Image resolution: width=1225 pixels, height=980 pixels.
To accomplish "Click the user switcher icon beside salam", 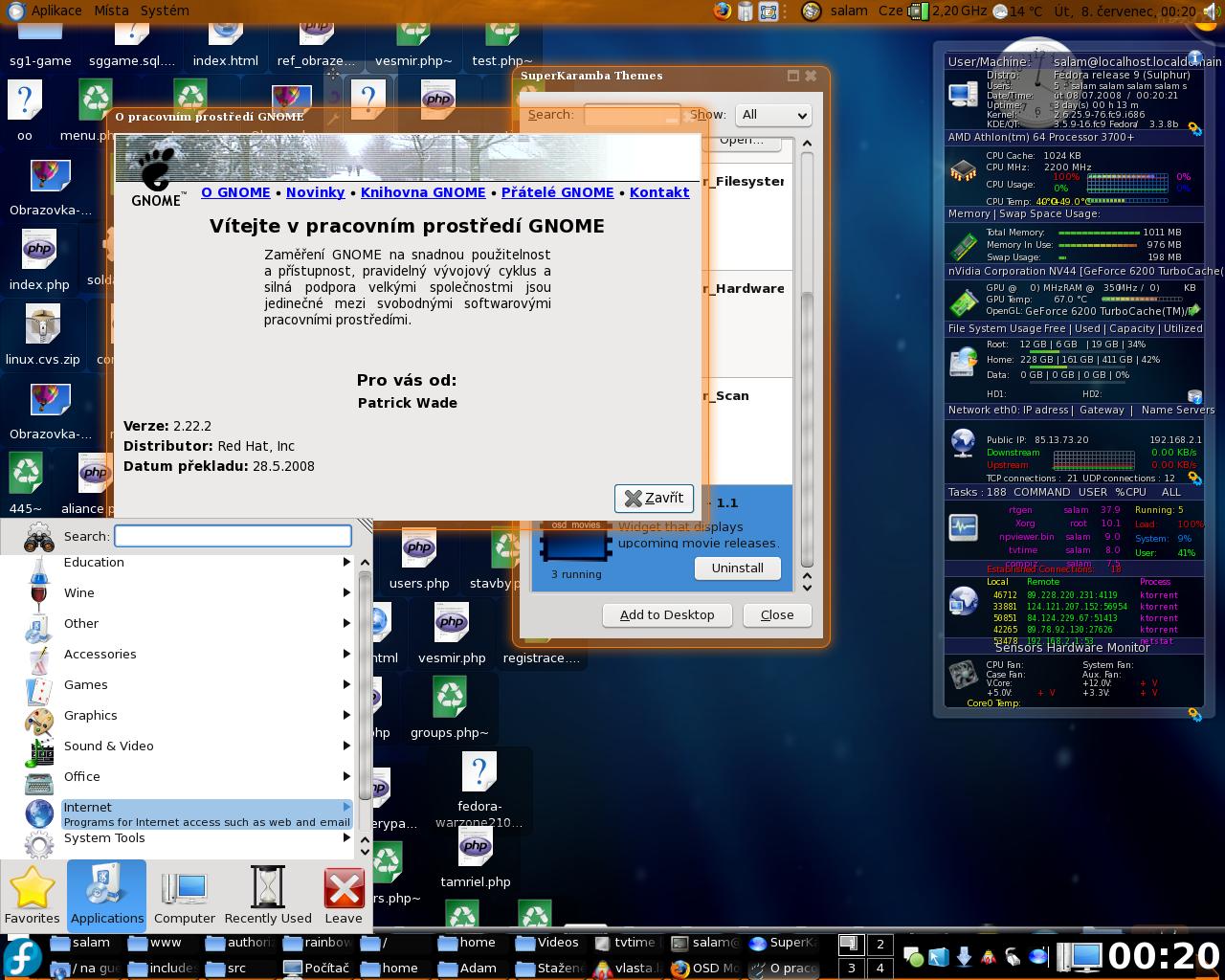I will coord(811,11).
